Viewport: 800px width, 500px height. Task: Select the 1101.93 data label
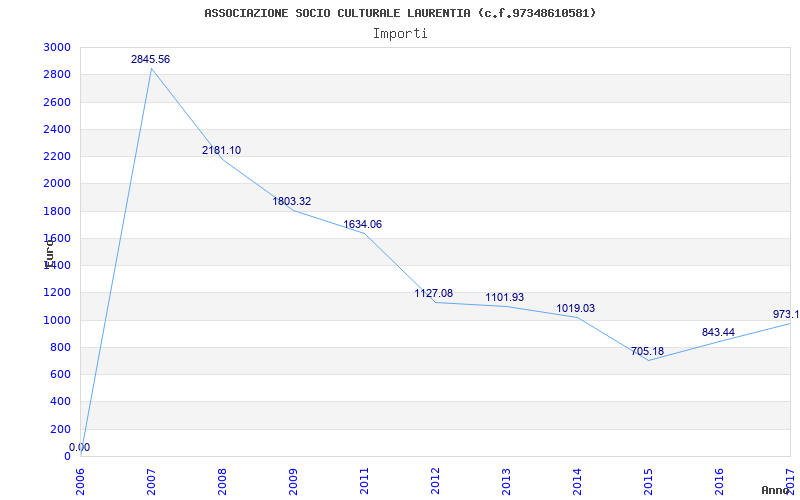click(x=505, y=297)
